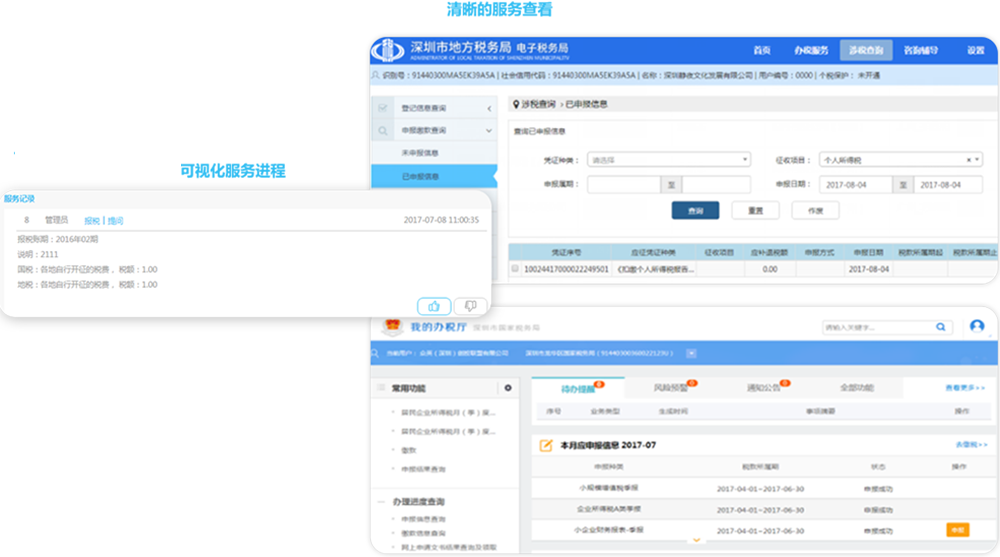The image size is (1000, 557).
Task: Click the 作废 button
Action: 815,211
